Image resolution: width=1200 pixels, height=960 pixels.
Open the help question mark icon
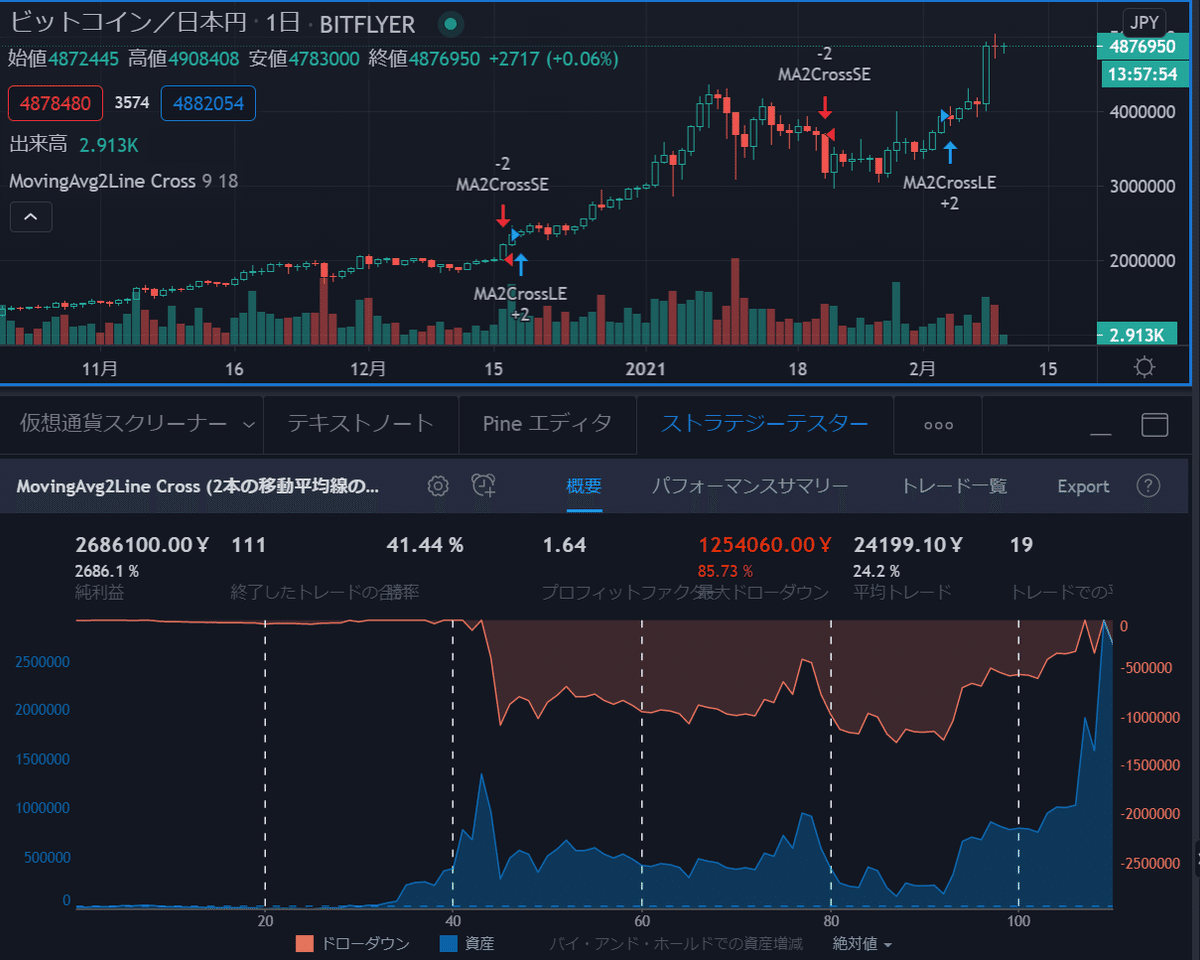coord(1148,486)
